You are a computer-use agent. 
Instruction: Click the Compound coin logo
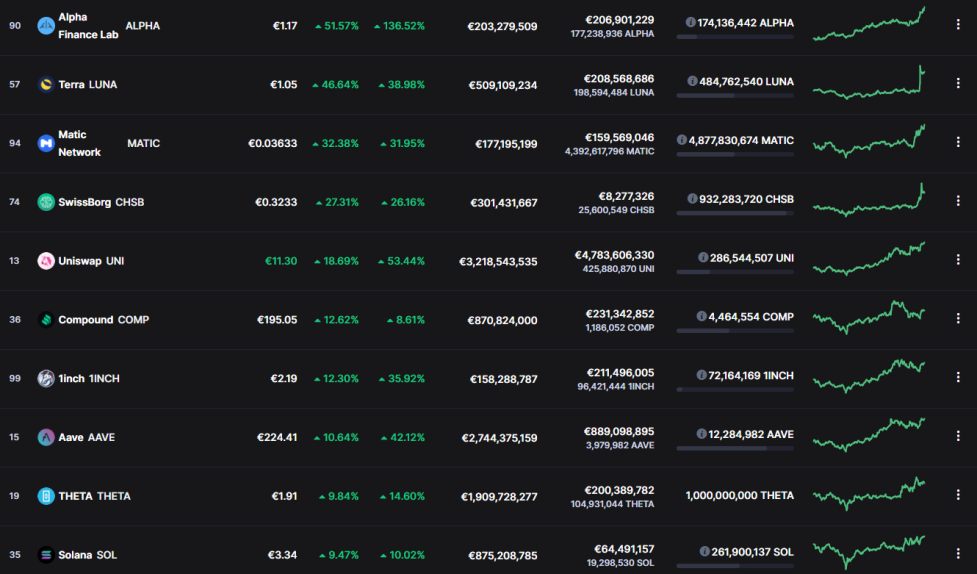[x=45, y=320]
